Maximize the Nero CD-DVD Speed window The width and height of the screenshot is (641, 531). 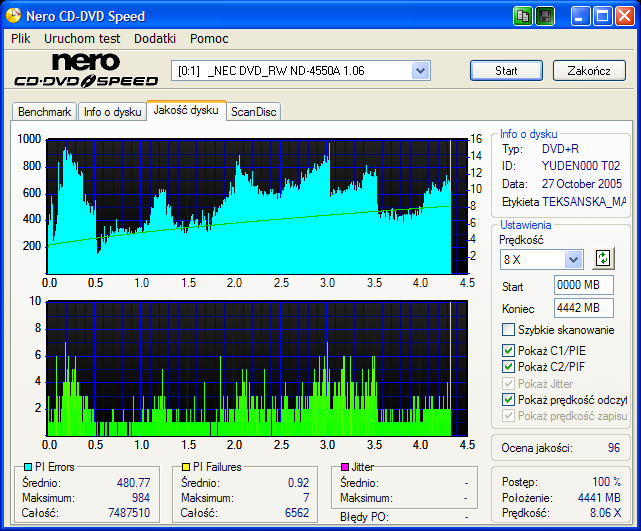click(x=603, y=16)
